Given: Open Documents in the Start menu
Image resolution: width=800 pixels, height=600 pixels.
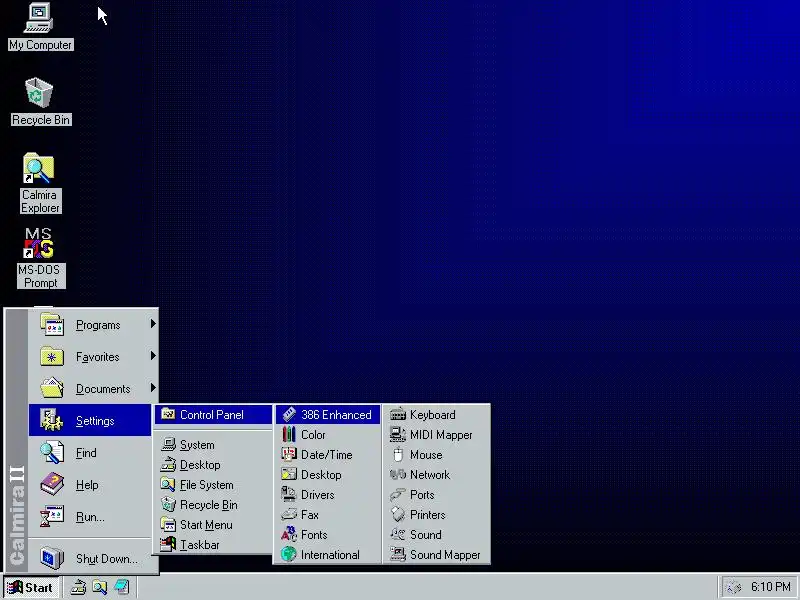Looking at the screenshot, I should pos(93,389).
